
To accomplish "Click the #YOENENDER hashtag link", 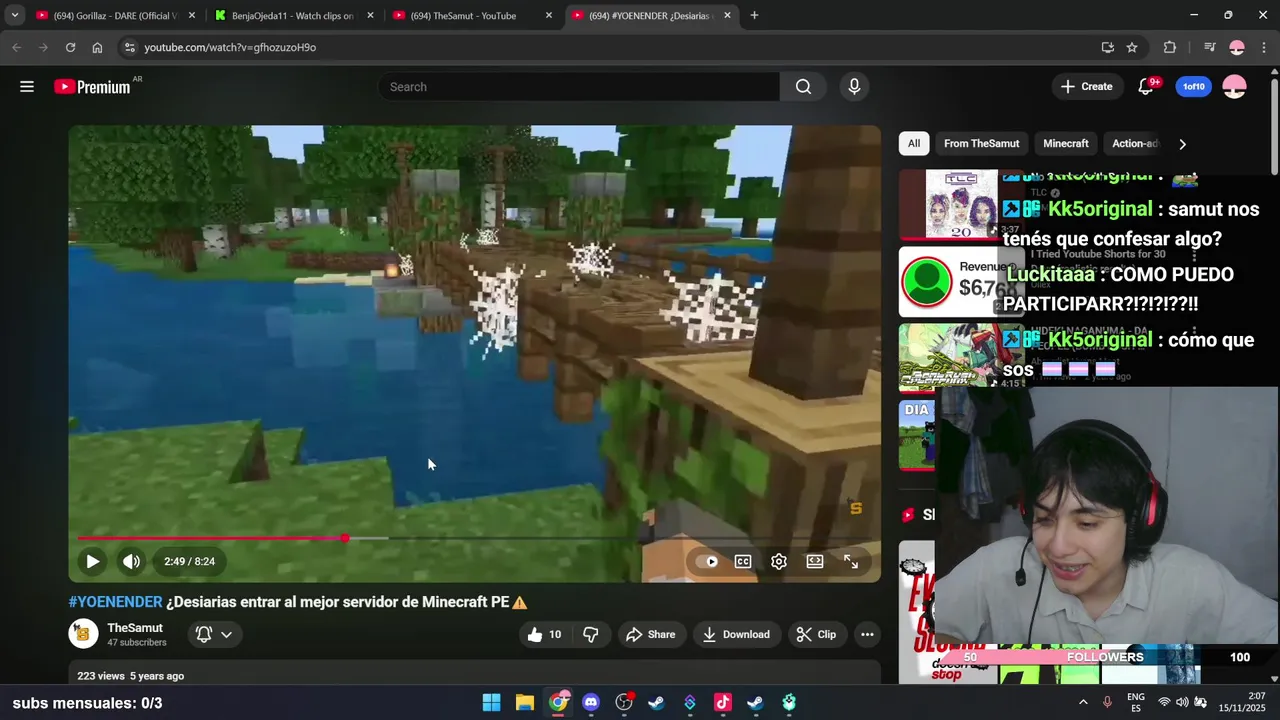I will [x=115, y=602].
